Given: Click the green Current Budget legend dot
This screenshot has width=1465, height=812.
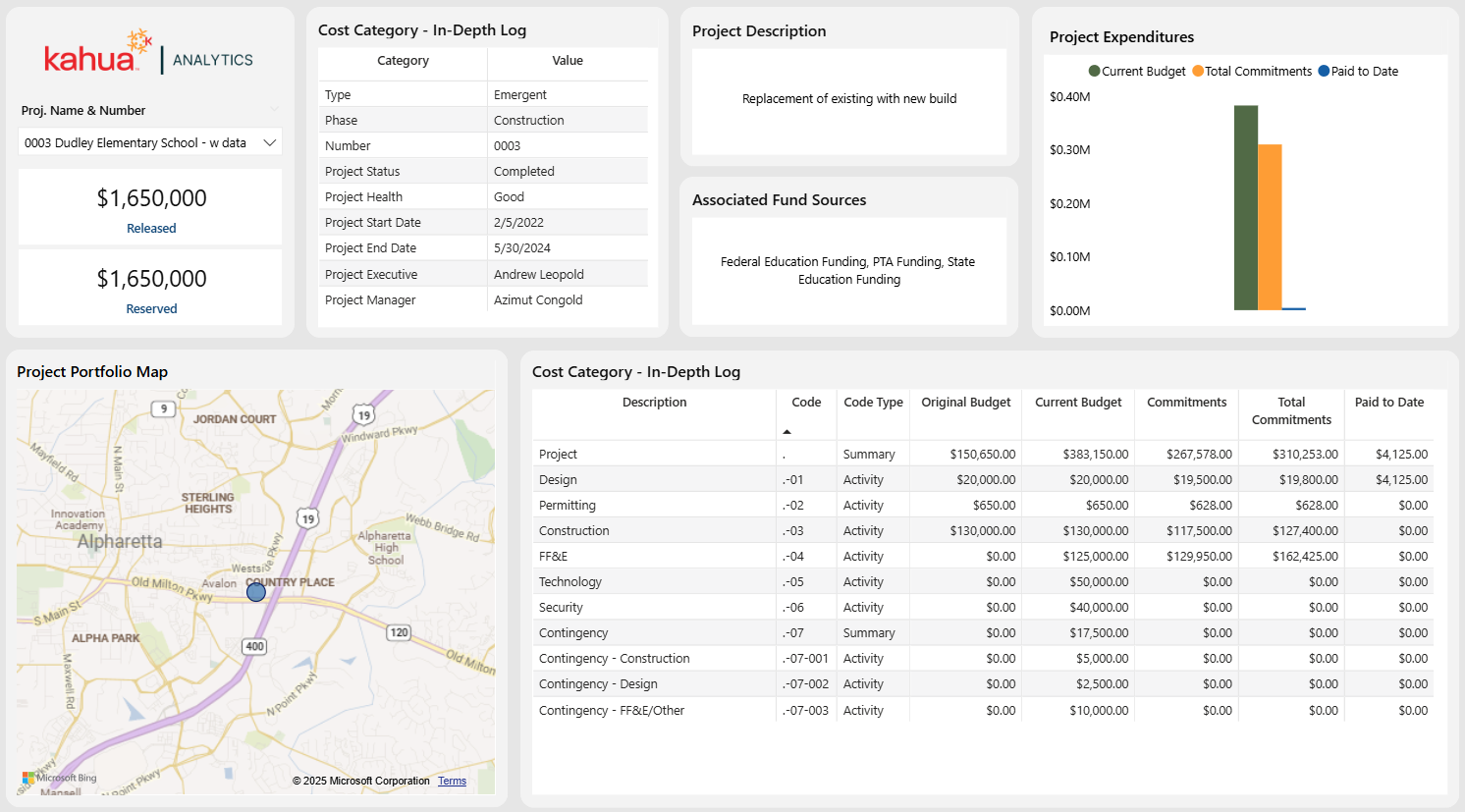Looking at the screenshot, I should pyautogui.click(x=1094, y=72).
